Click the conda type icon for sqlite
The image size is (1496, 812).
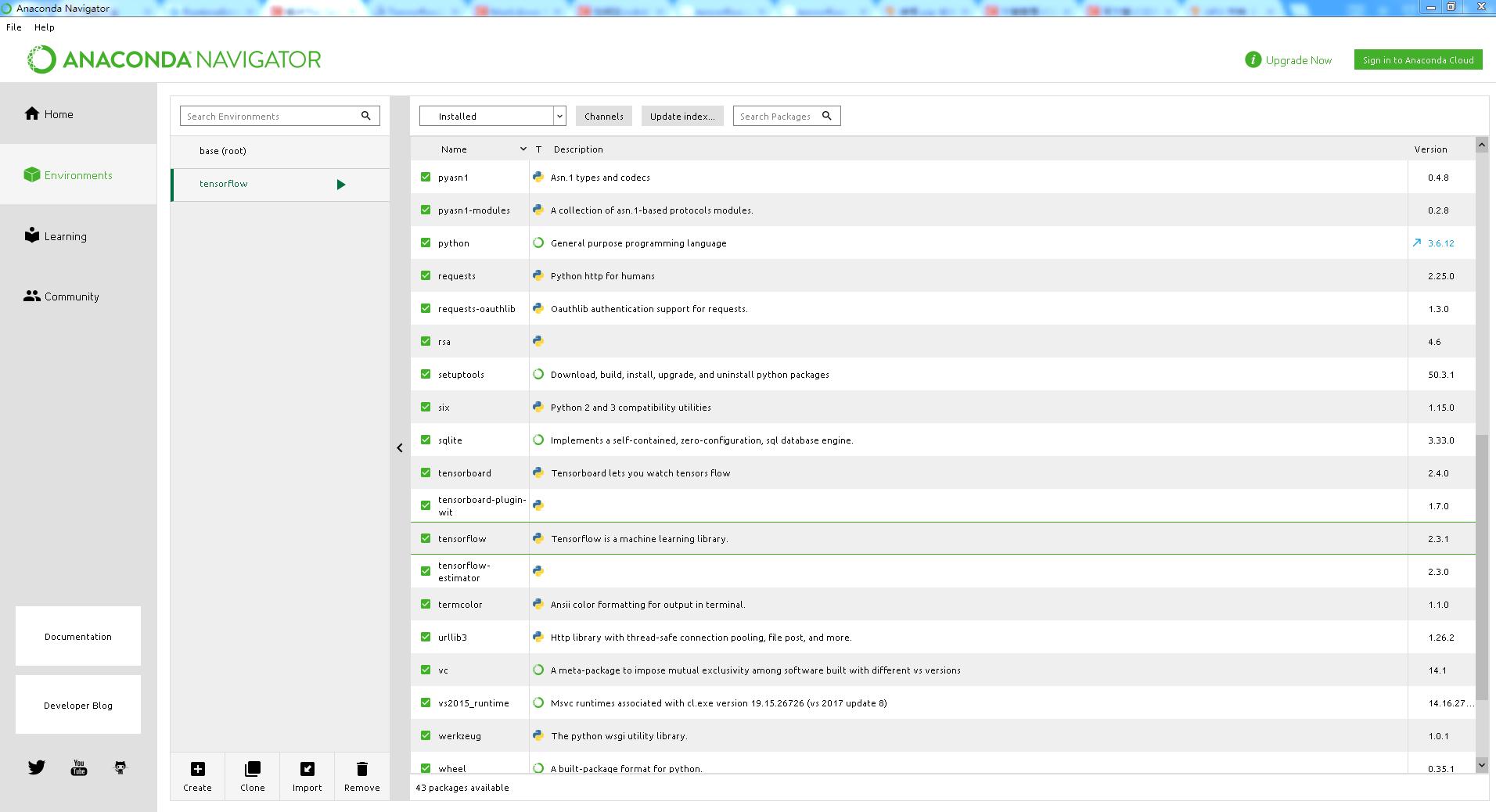538,440
